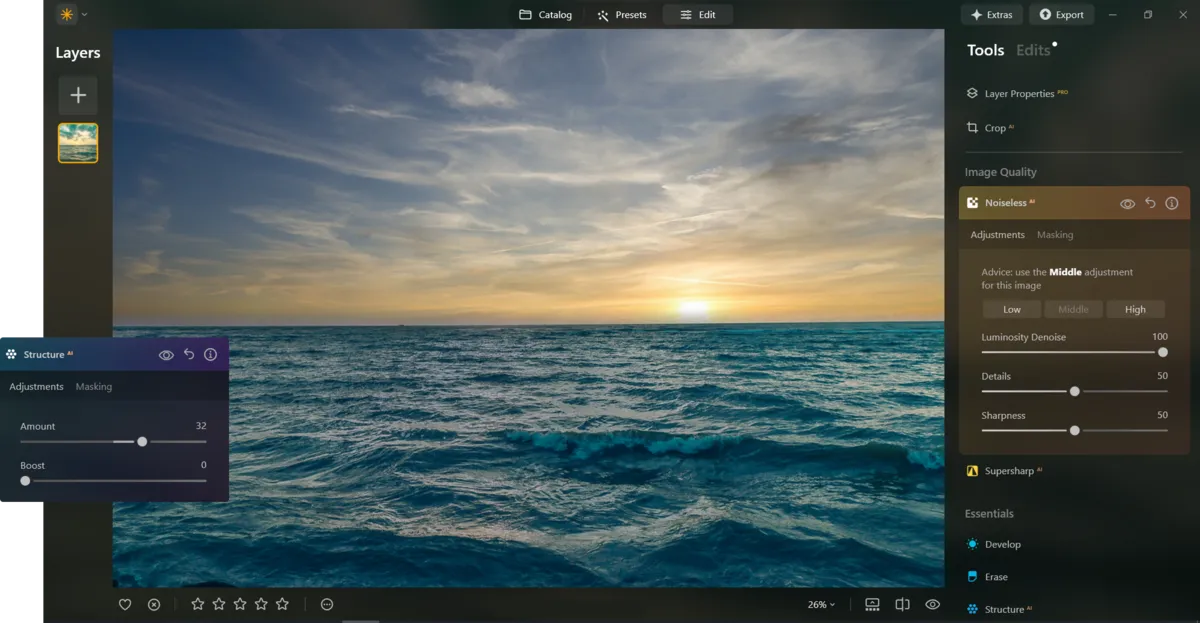Toggle Structure effect visibility eye
This screenshot has height=623, width=1200.
166,355
